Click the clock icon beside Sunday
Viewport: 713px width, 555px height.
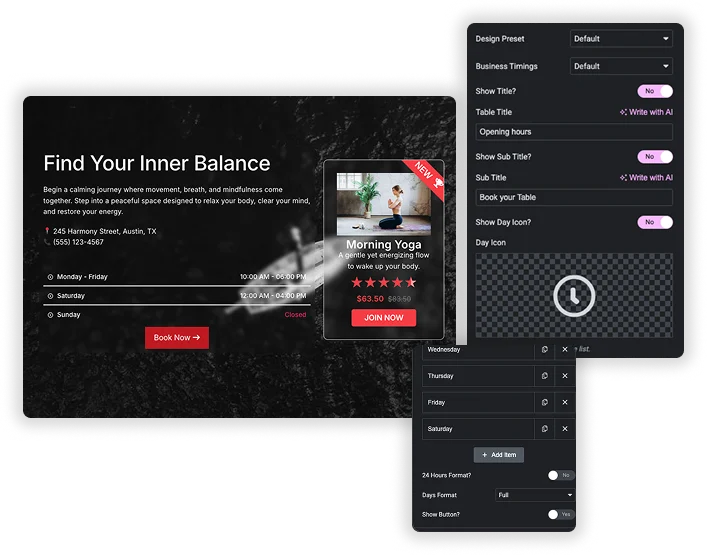click(x=50, y=315)
